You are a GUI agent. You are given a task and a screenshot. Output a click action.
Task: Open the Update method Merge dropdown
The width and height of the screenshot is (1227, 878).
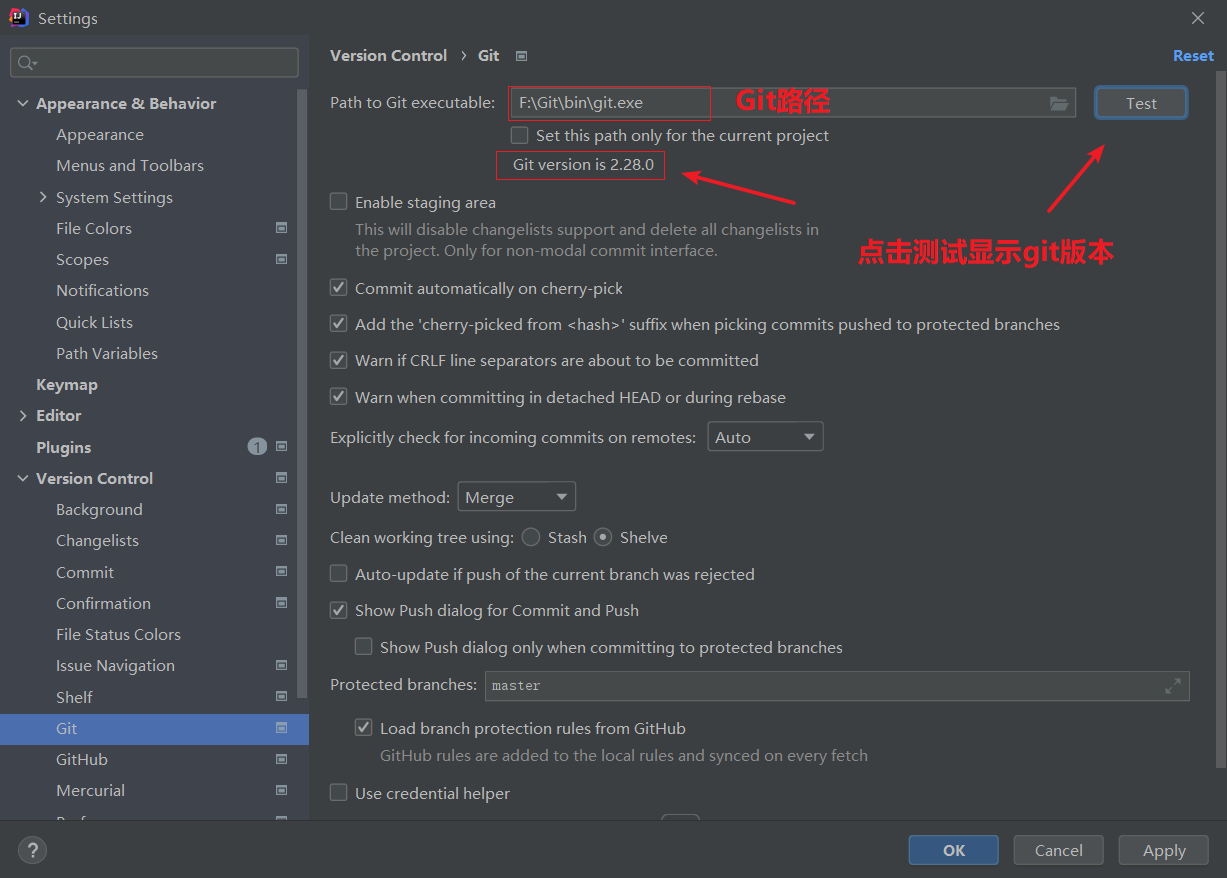pos(516,497)
